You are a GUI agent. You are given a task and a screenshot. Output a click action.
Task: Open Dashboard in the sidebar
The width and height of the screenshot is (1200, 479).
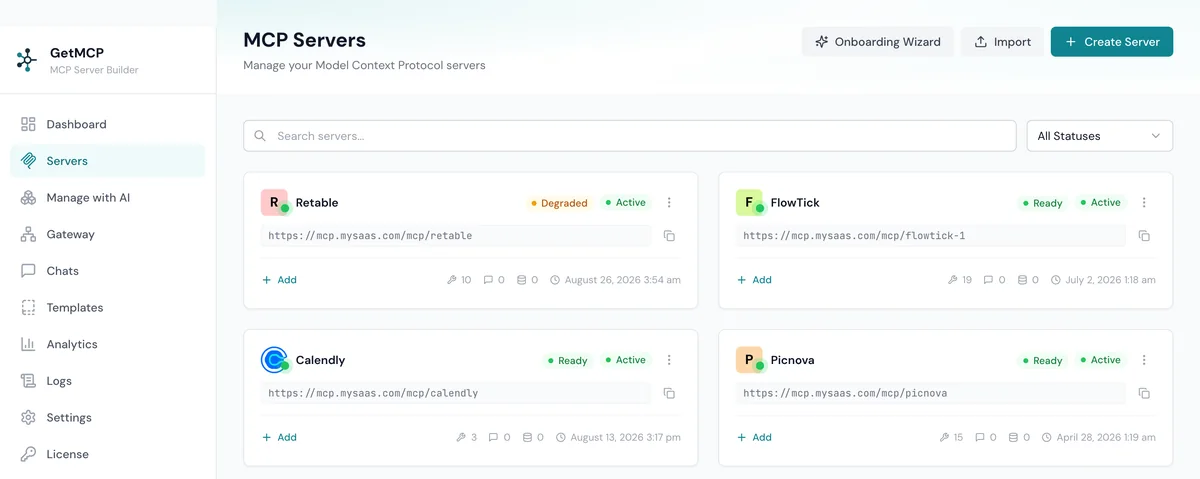pyautogui.click(x=107, y=124)
